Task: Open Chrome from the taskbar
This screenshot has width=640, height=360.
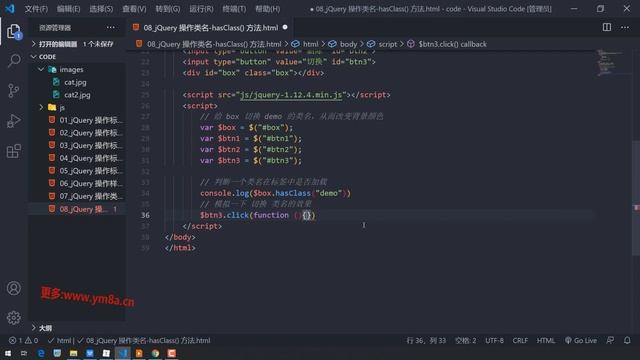Action: pos(156,353)
